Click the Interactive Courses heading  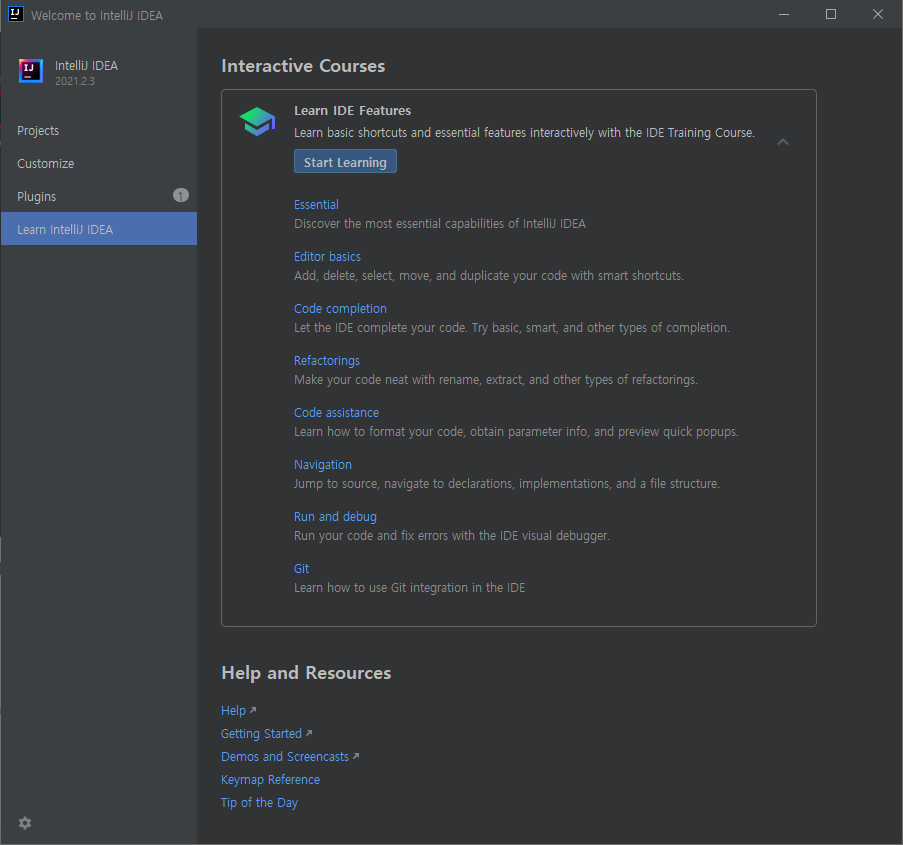click(303, 66)
